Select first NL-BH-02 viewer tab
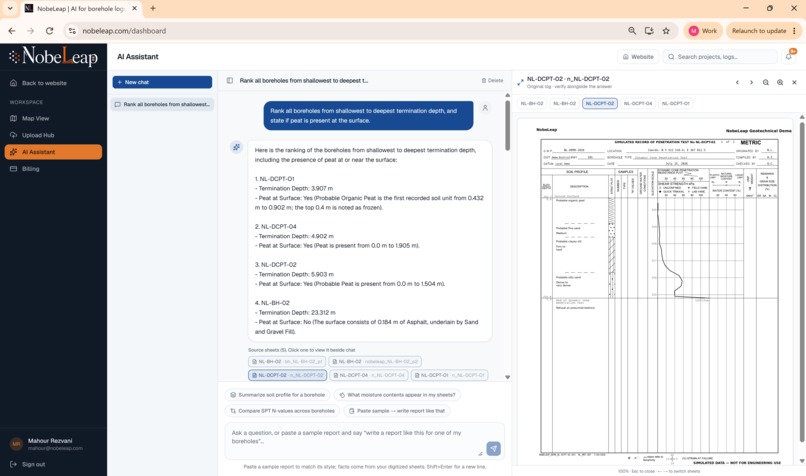806x476 pixels. point(532,103)
